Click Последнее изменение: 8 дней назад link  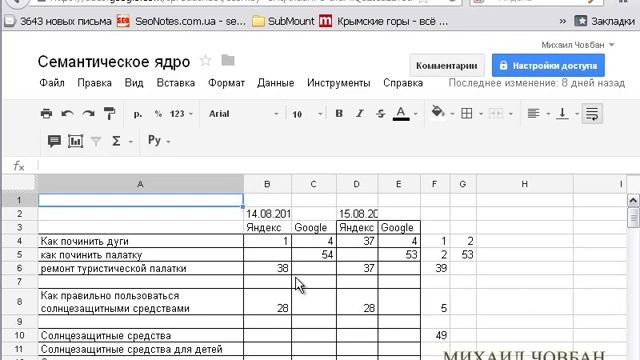[537, 83]
